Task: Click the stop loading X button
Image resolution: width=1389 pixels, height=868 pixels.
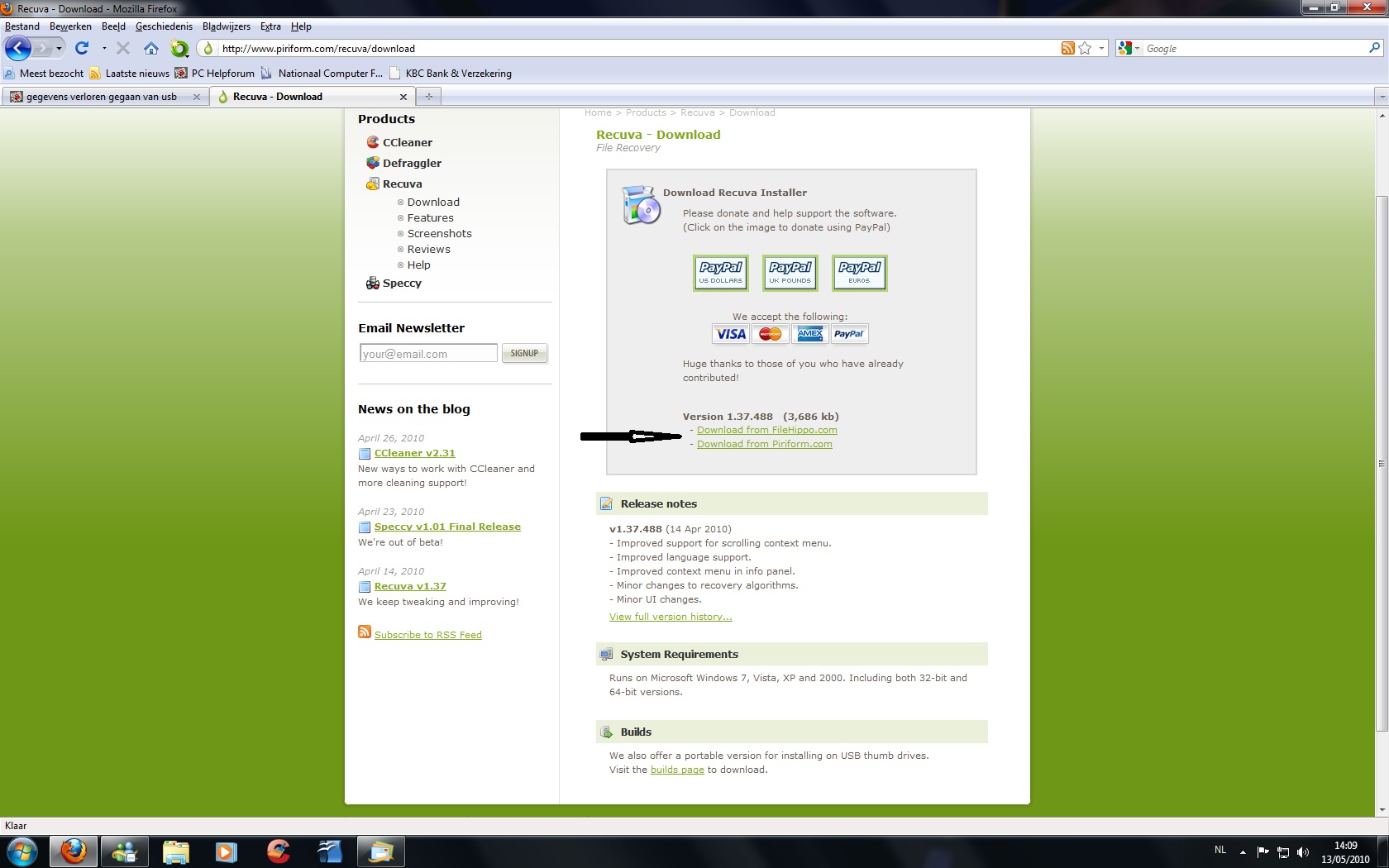Action: [x=123, y=48]
